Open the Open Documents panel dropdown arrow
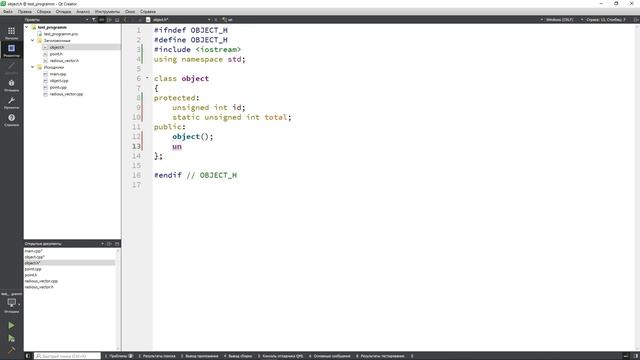This screenshot has height=360, width=640. pos(102,244)
